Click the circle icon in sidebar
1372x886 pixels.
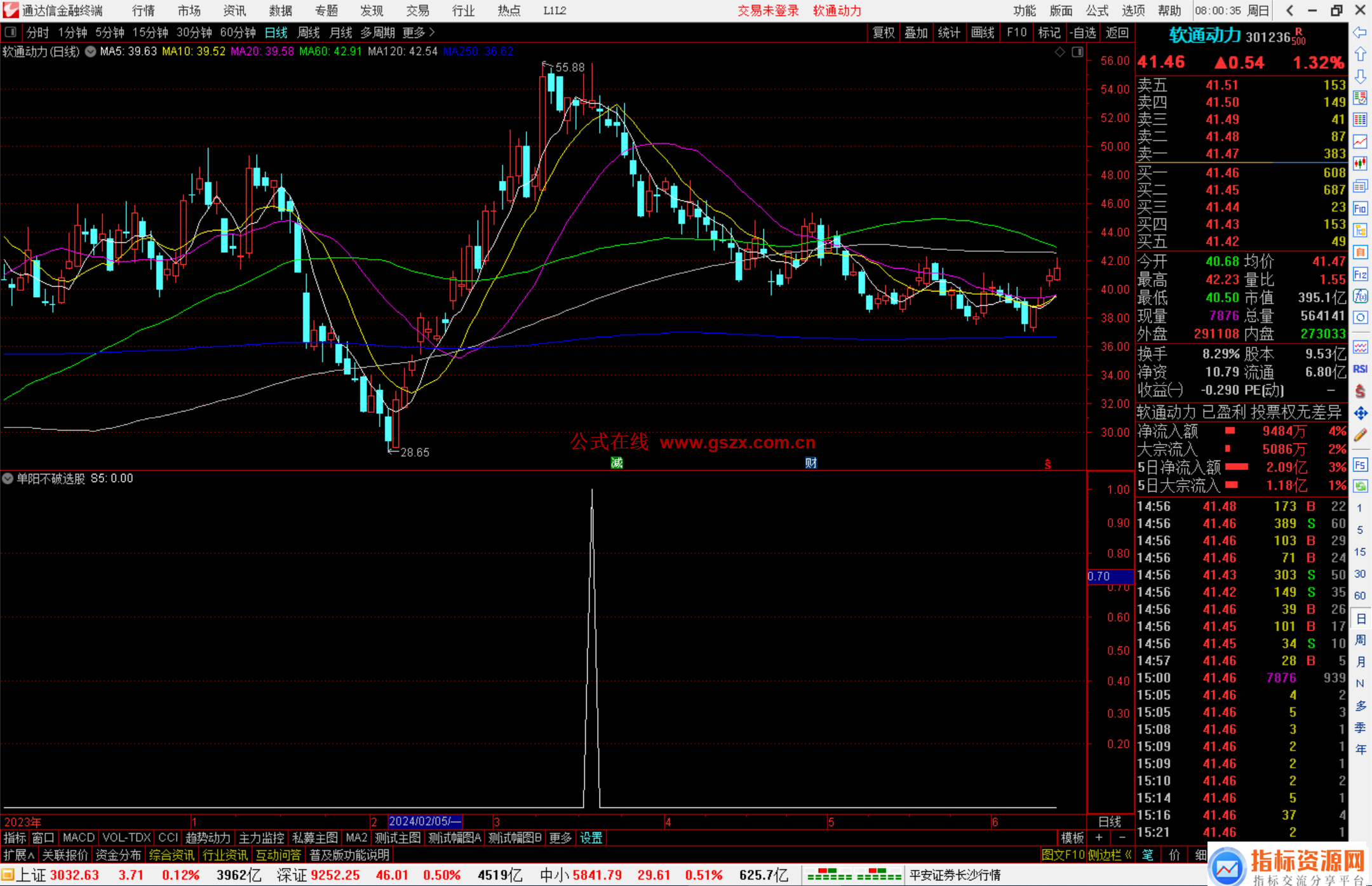(x=1360, y=318)
